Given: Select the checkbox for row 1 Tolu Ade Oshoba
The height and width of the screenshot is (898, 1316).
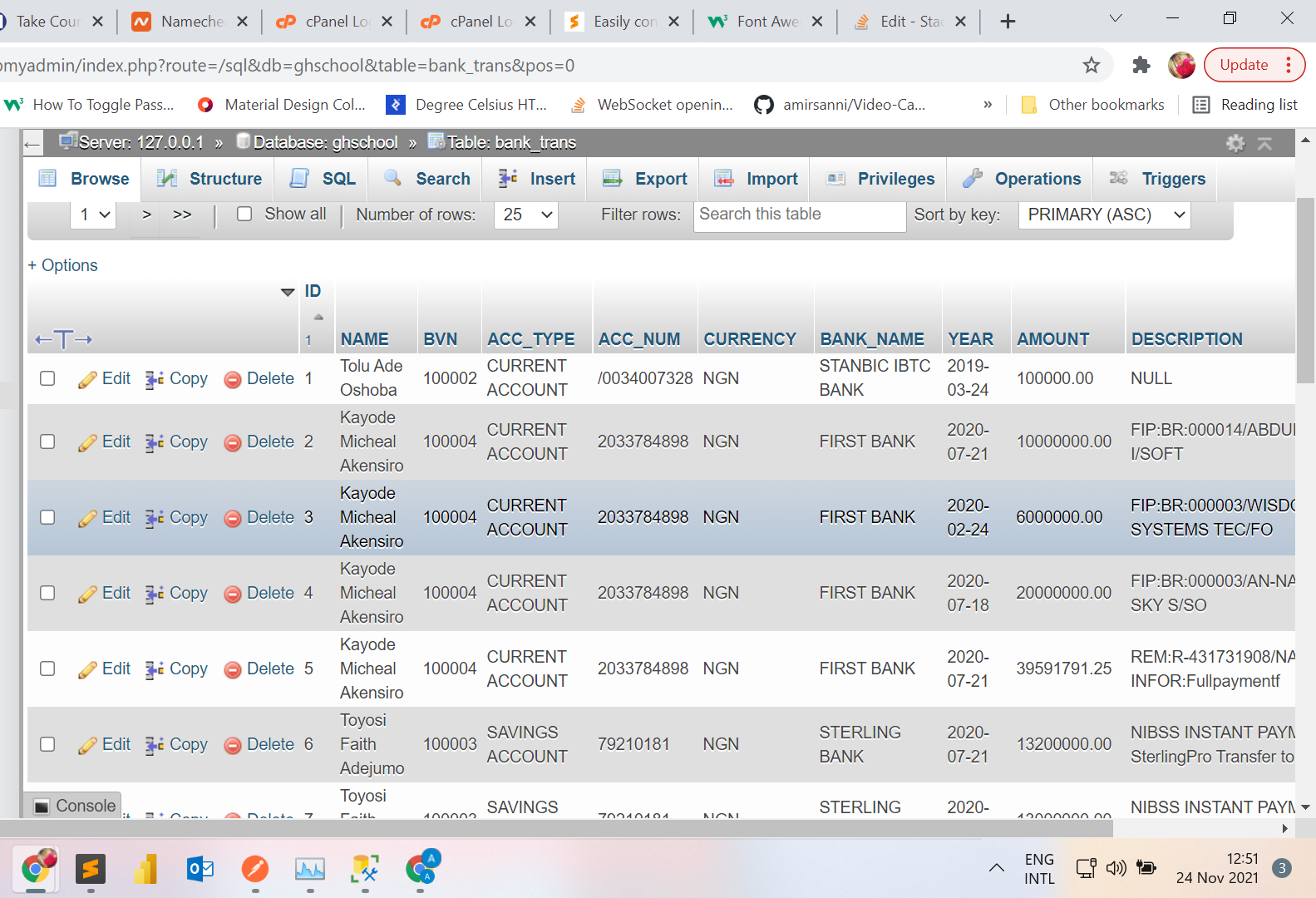Looking at the screenshot, I should coord(47,378).
